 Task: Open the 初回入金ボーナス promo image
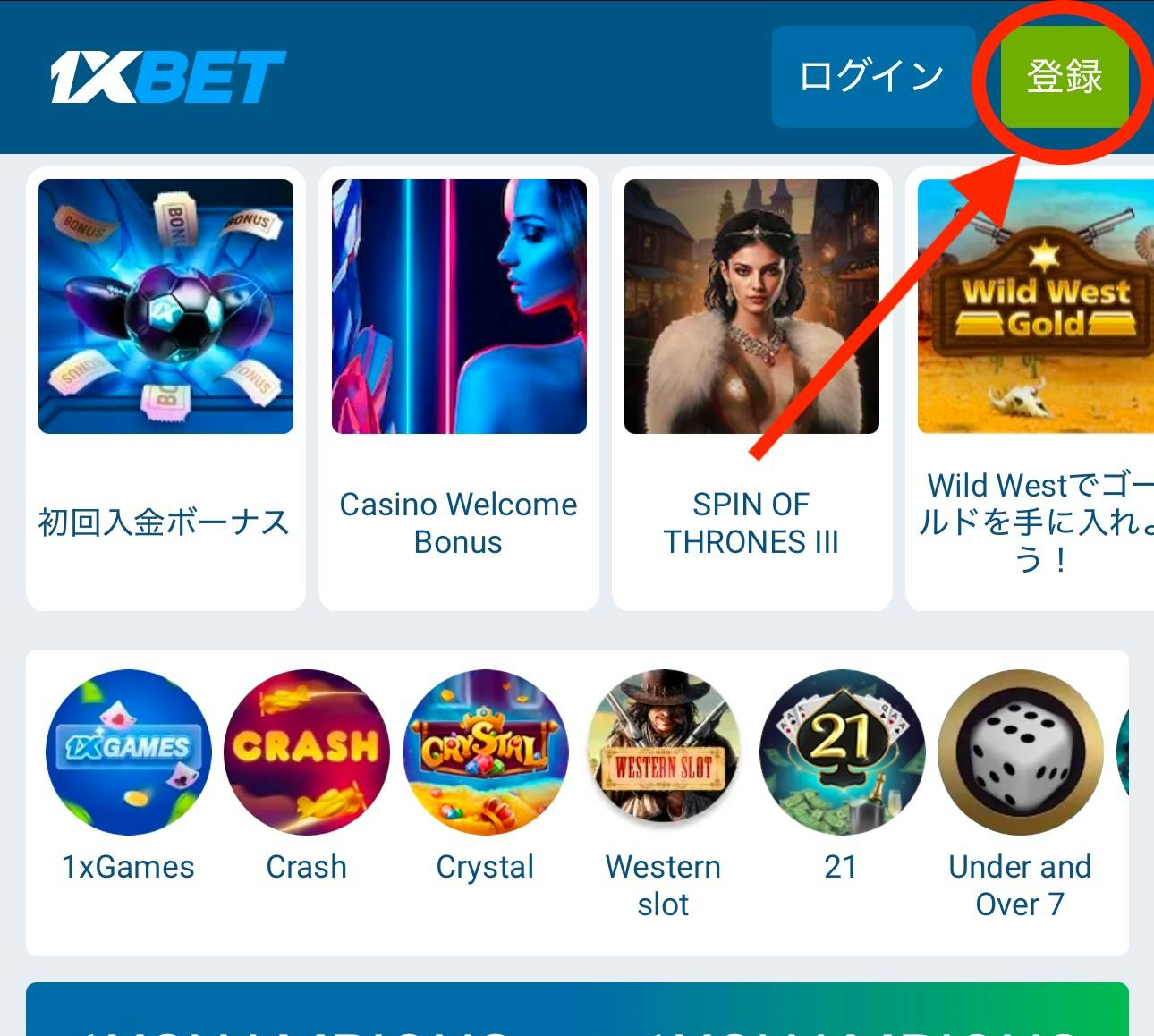tap(165, 306)
